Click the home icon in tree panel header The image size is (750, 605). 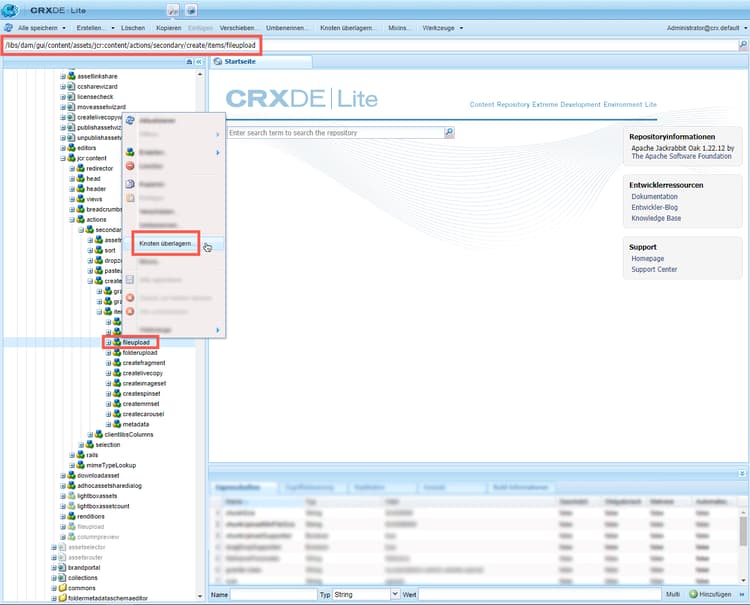189,62
